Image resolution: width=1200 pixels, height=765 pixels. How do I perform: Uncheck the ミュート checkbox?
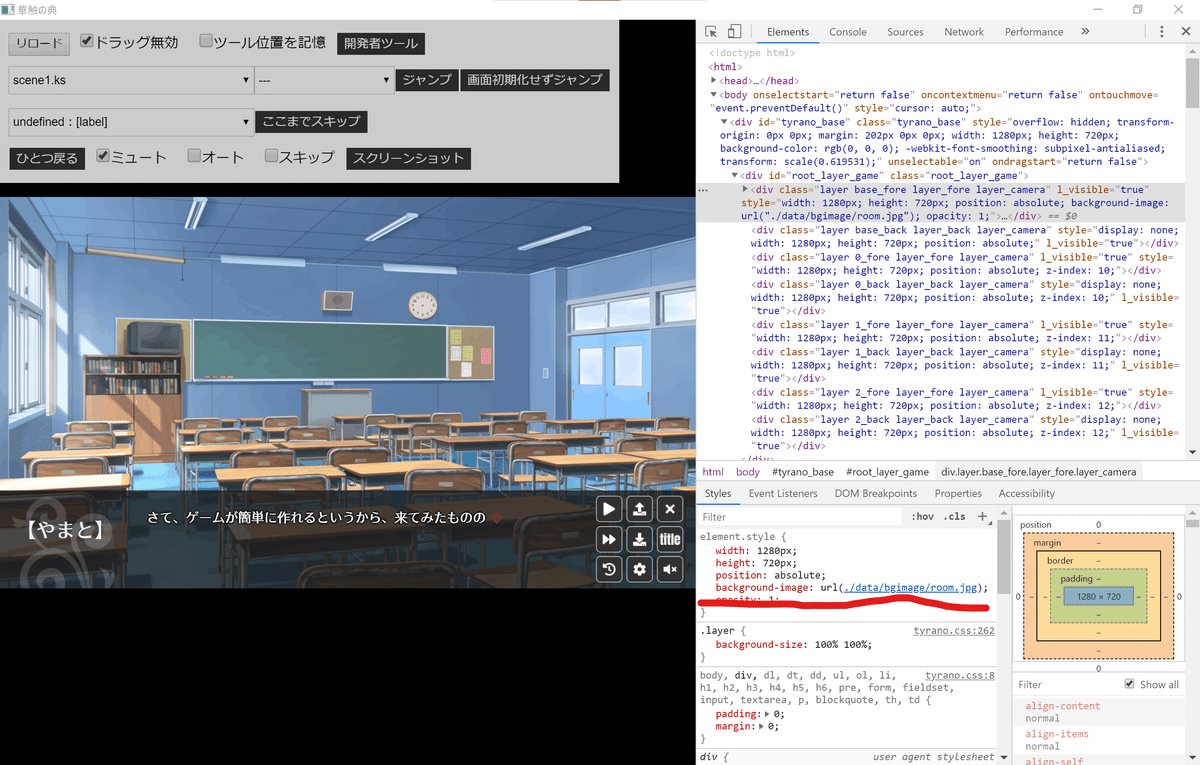point(103,156)
